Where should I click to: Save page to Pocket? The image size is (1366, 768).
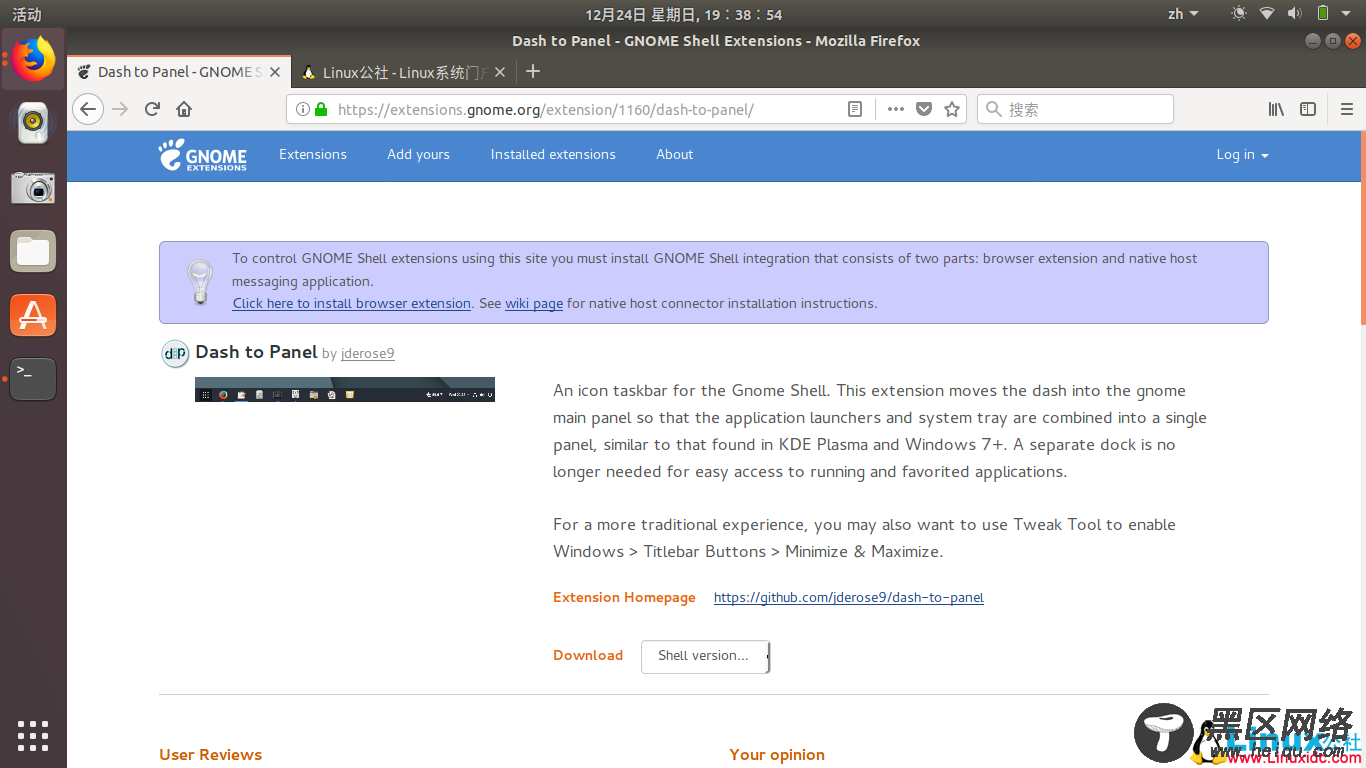pyautogui.click(x=924, y=109)
